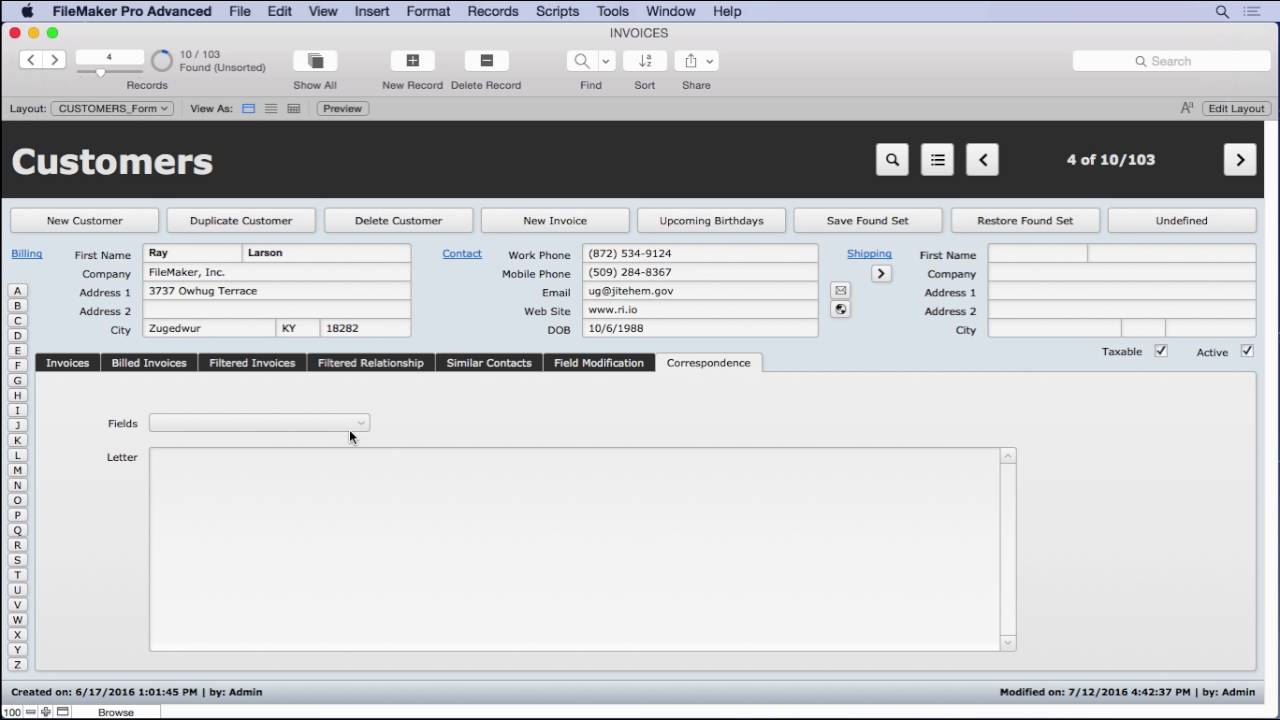This screenshot has width=1280, height=720.
Task: Click the Letter text area
Action: tap(575, 549)
